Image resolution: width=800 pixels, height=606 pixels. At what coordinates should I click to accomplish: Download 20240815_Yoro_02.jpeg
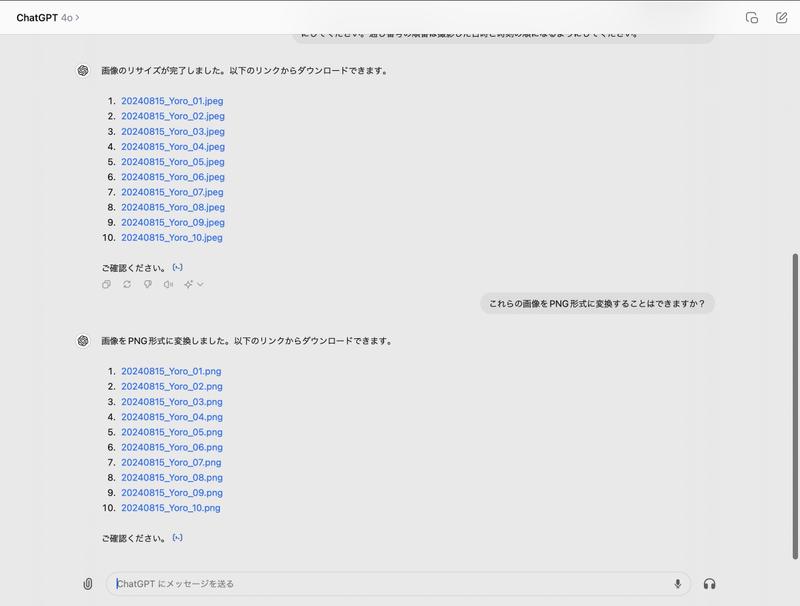[x=173, y=116]
